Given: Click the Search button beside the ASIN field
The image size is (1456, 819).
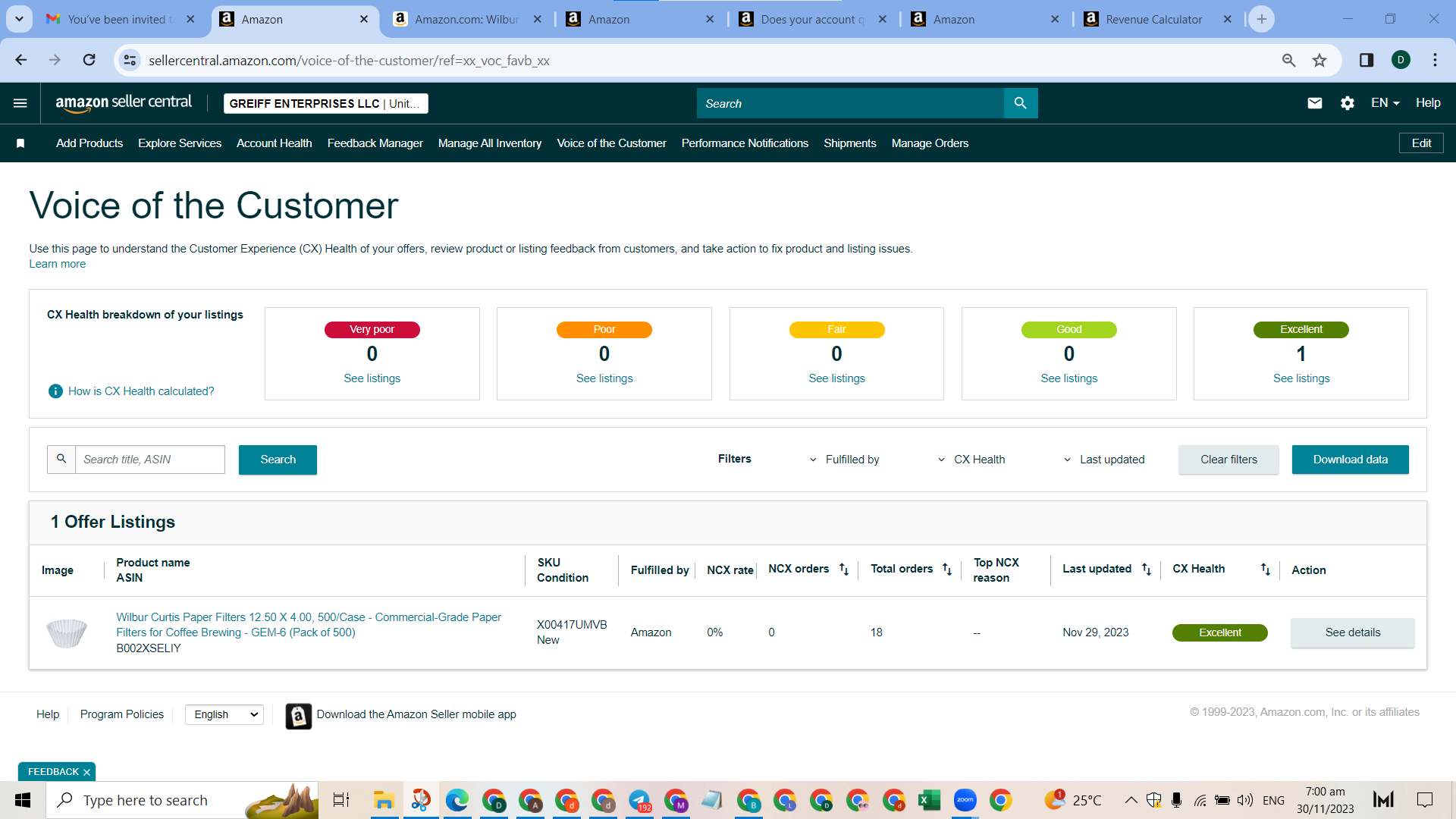Looking at the screenshot, I should 278,460.
